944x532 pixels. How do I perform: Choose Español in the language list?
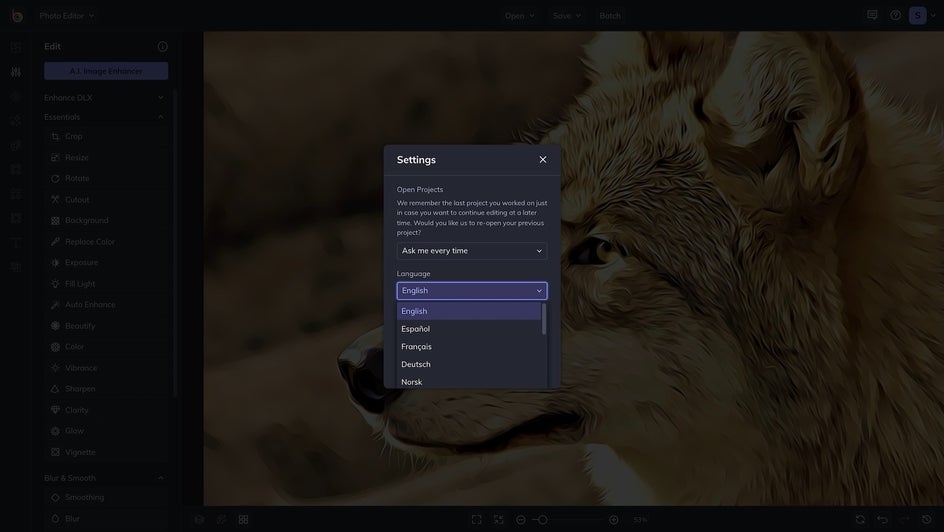tap(468, 329)
